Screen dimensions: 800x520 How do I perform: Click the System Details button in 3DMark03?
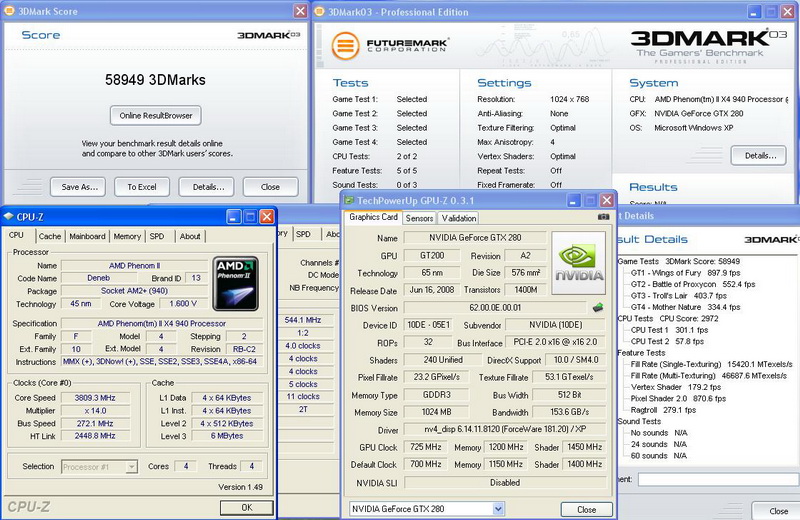tap(759, 156)
